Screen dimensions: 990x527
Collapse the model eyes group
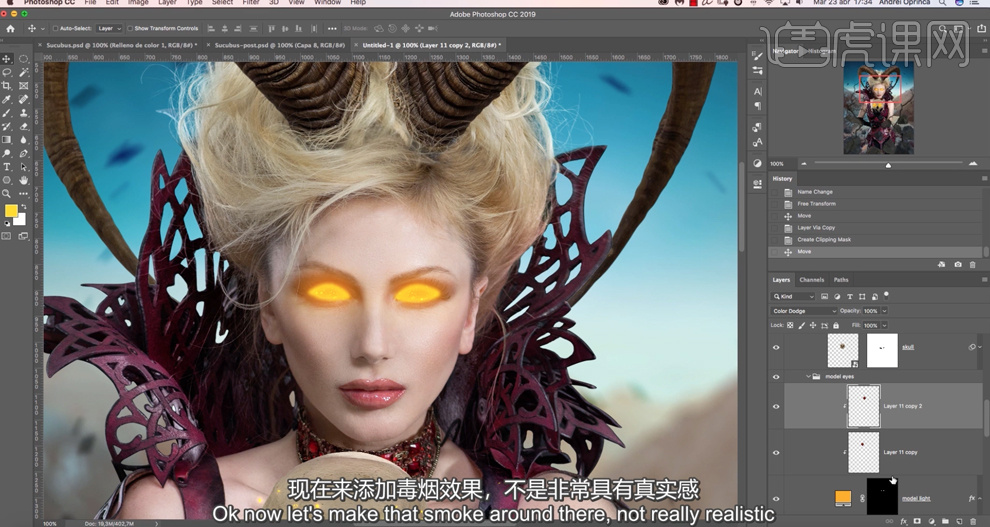pyautogui.click(x=808, y=377)
